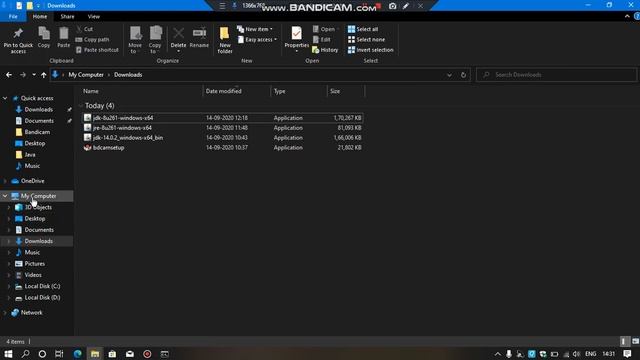Screen dimensions: 640x360
Task: Create a New folder
Action: 224,40
